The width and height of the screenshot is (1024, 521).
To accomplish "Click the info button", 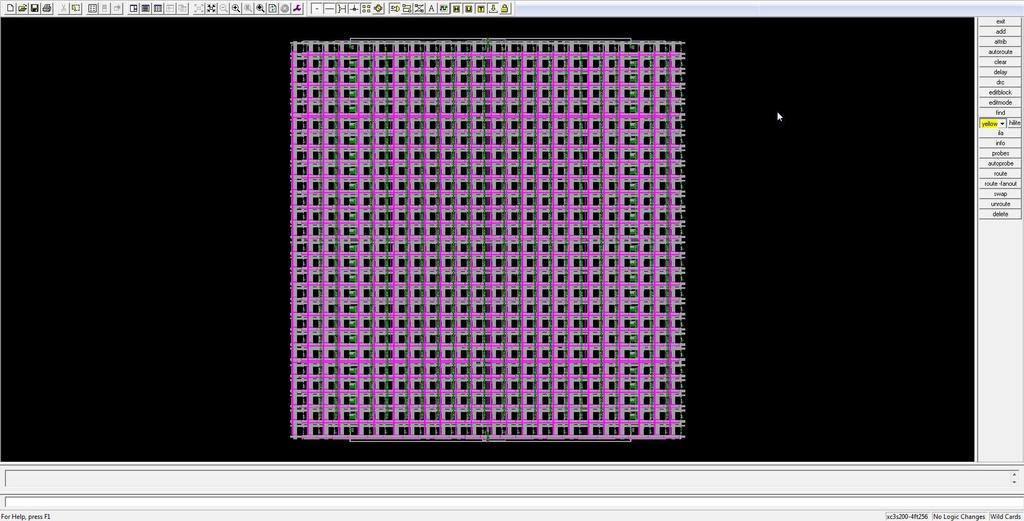I will [1000, 143].
